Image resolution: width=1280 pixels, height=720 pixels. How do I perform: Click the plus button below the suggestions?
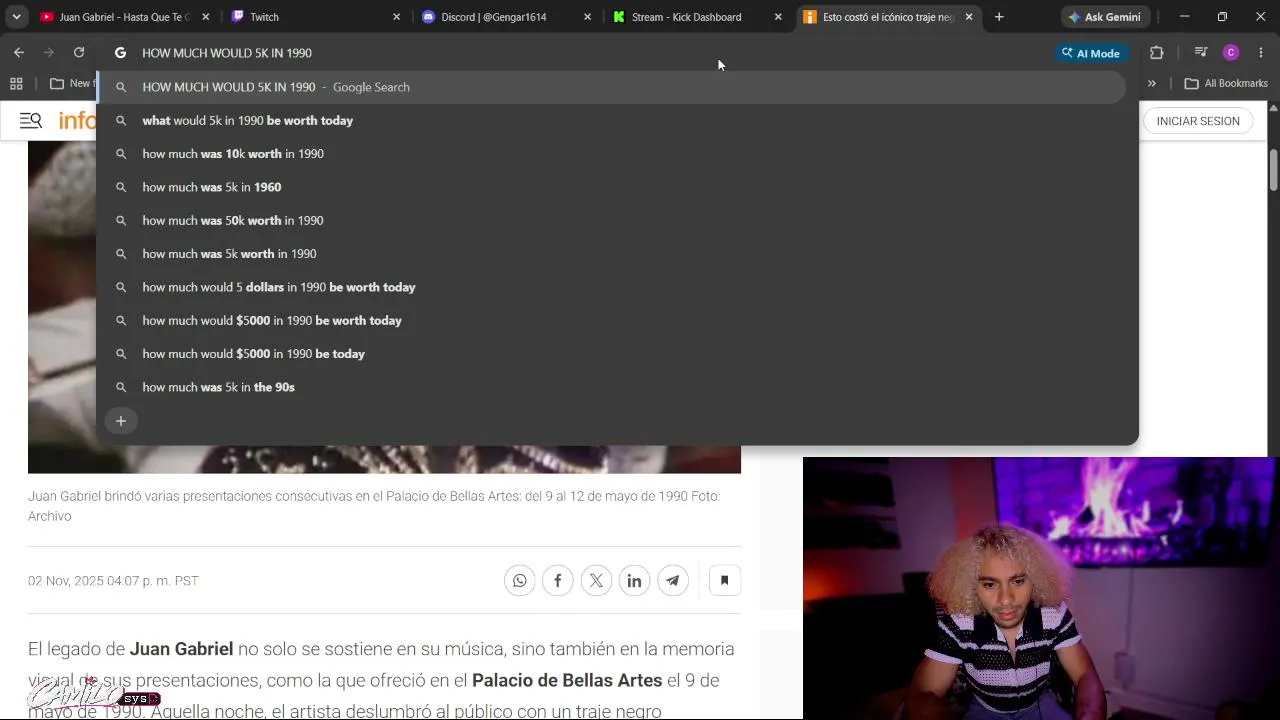(x=121, y=421)
